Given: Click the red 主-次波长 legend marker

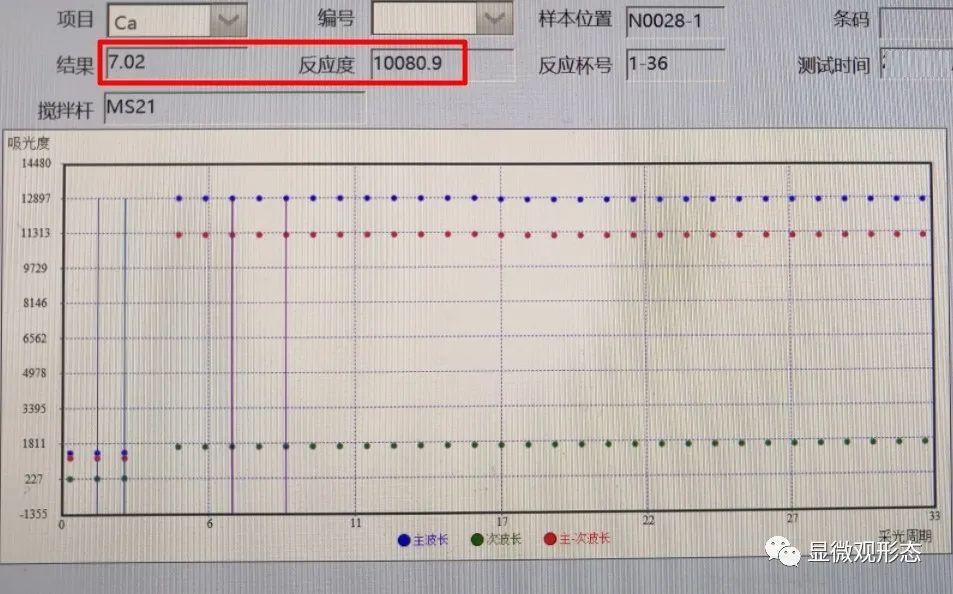Looking at the screenshot, I should coord(550,539).
